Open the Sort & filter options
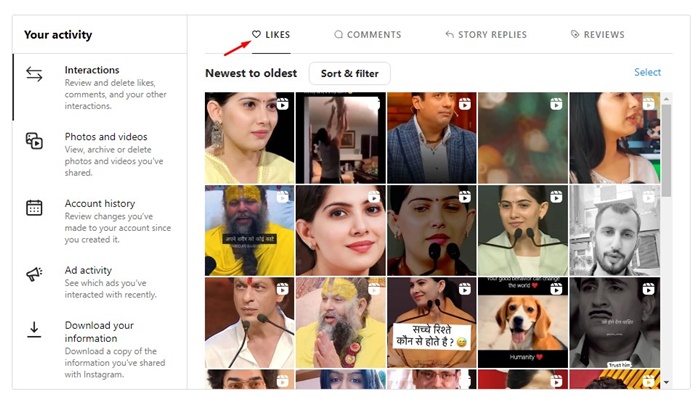 pyautogui.click(x=350, y=74)
